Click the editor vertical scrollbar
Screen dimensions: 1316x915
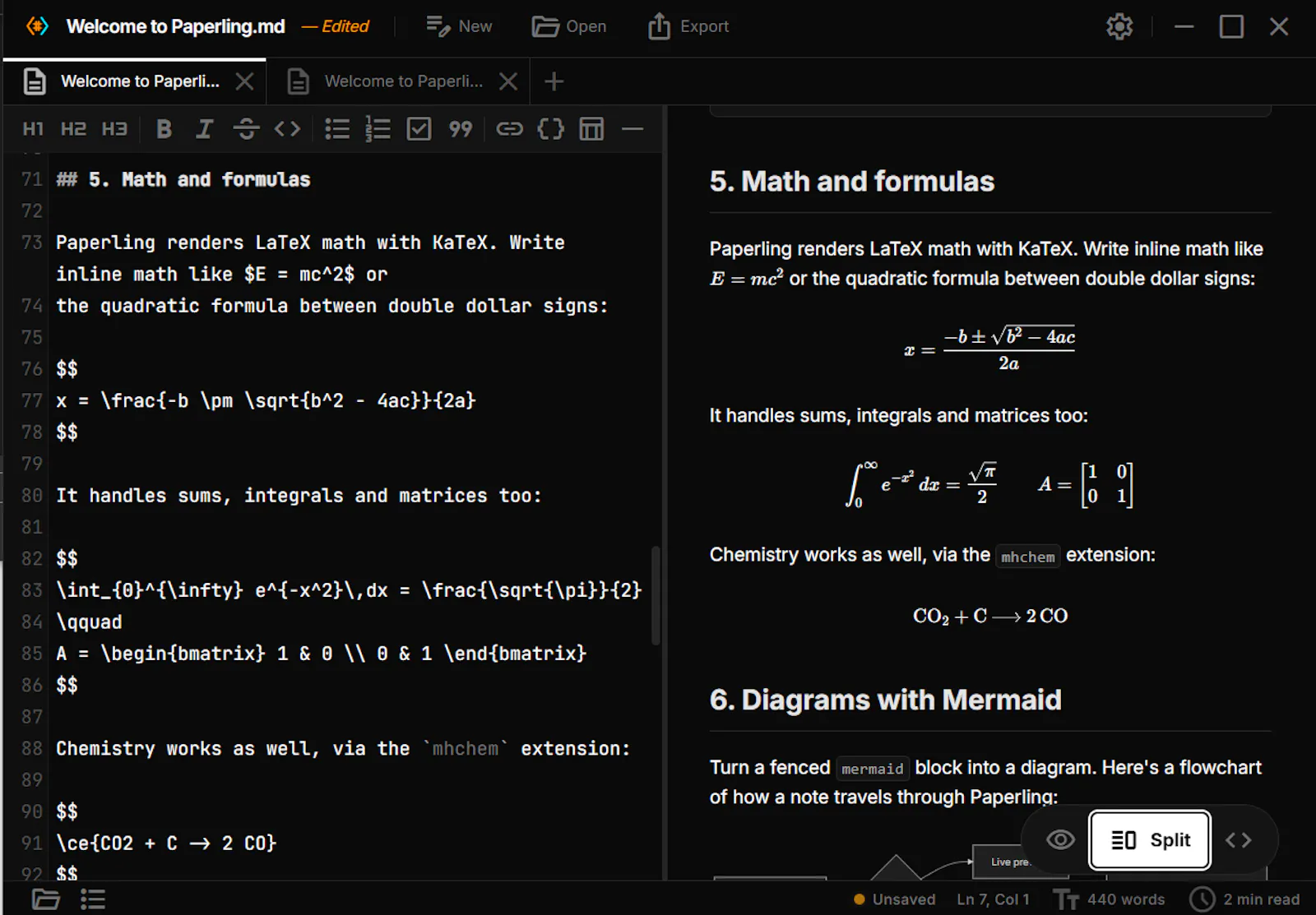tap(656, 595)
